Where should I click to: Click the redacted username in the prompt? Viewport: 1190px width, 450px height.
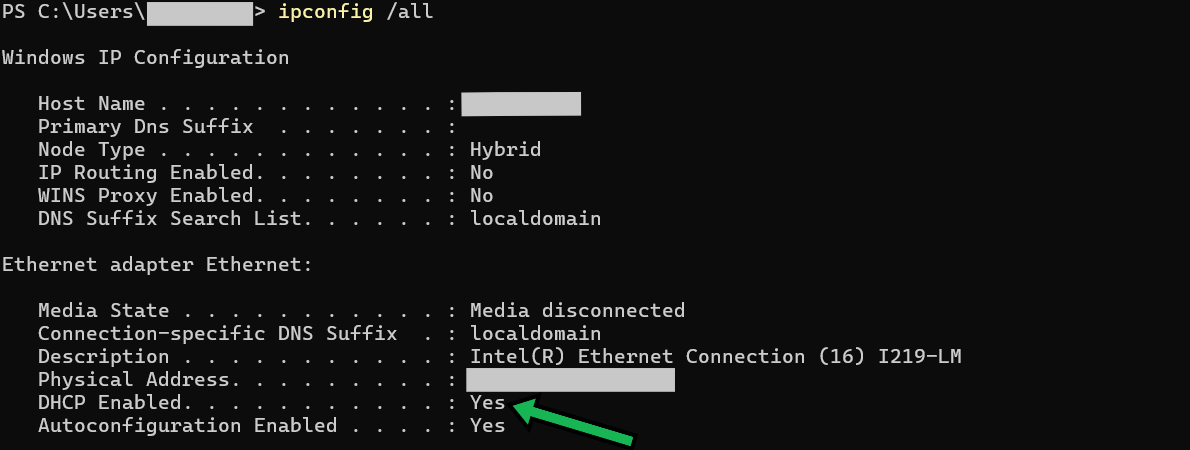point(200,14)
